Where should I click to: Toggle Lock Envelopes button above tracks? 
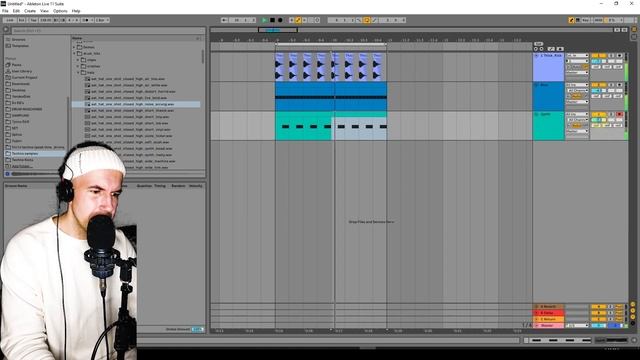click(x=560, y=49)
